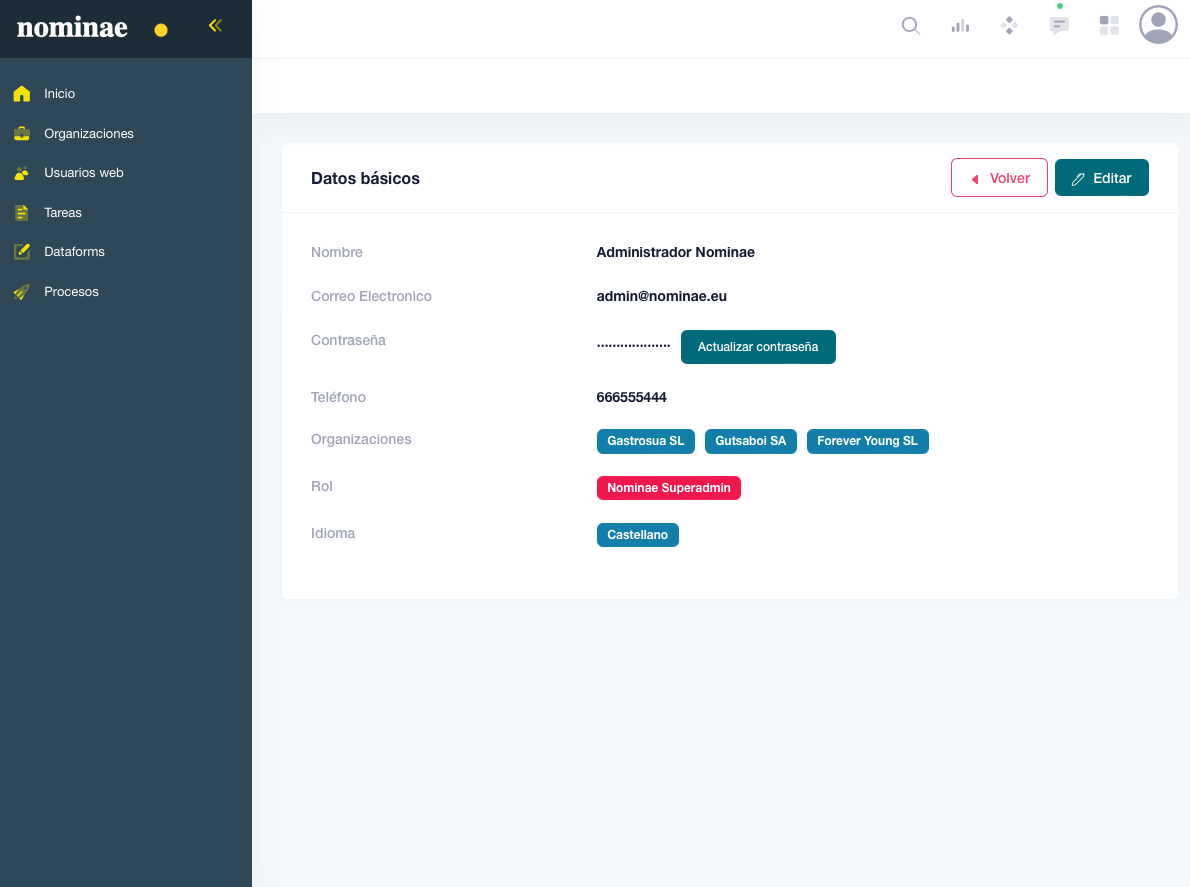1190x887 pixels.
Task: Navigate to Tareas section
Action: tap(62, 213)
